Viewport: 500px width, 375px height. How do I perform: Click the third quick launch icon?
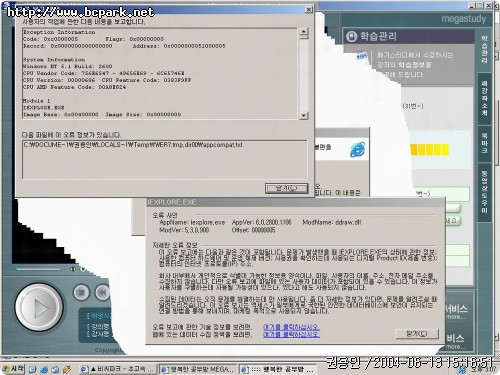55,369
